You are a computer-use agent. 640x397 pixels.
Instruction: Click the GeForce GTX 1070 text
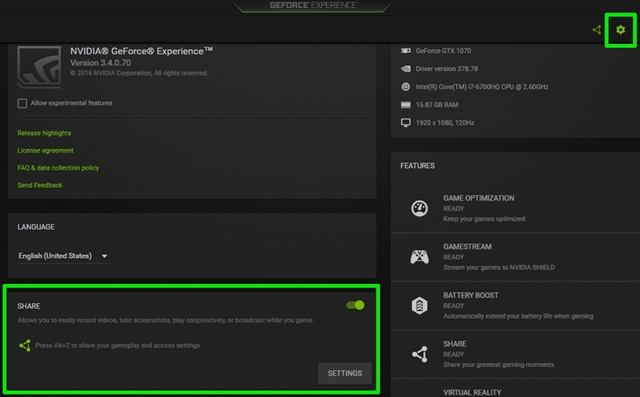point(443,51)
